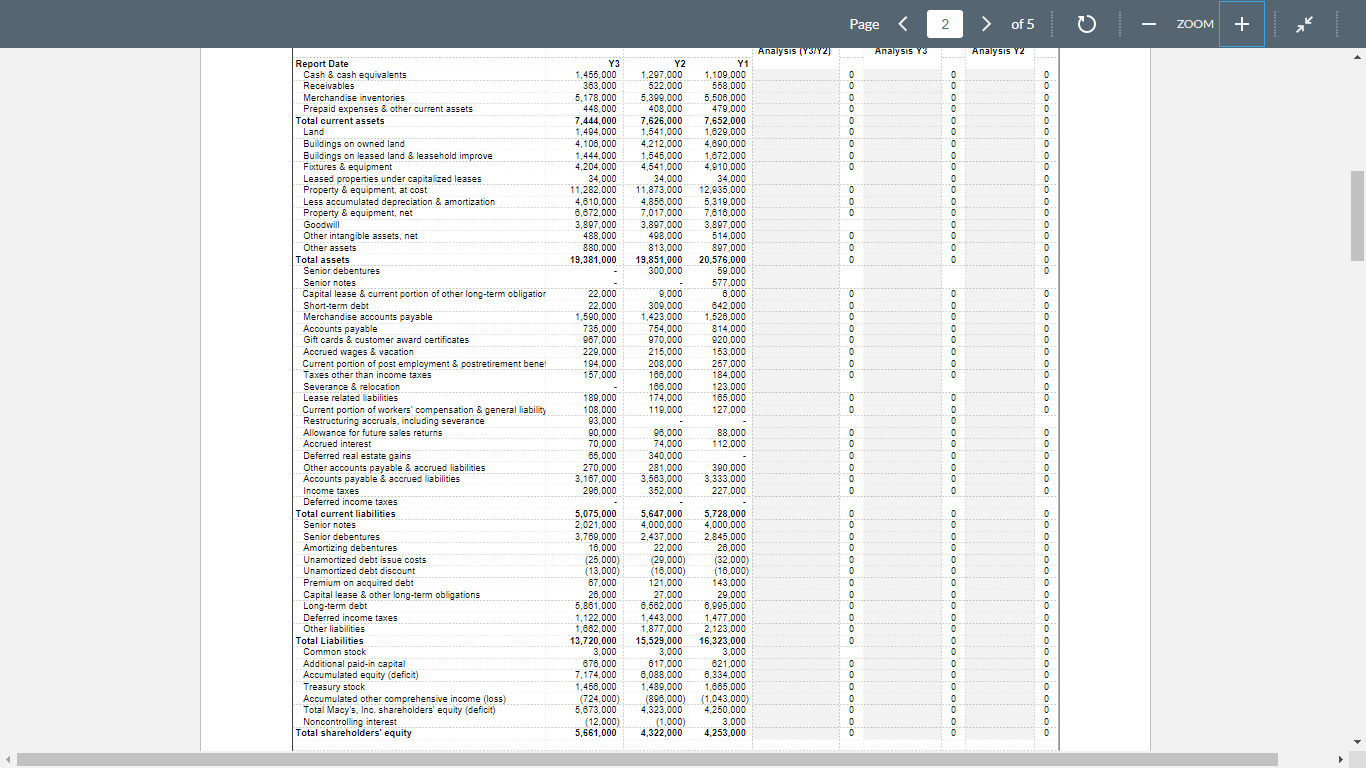Screen dimensions: 1366x768
Task: Click the 'Goodwill' row label
Action: (x=321, y=225)
